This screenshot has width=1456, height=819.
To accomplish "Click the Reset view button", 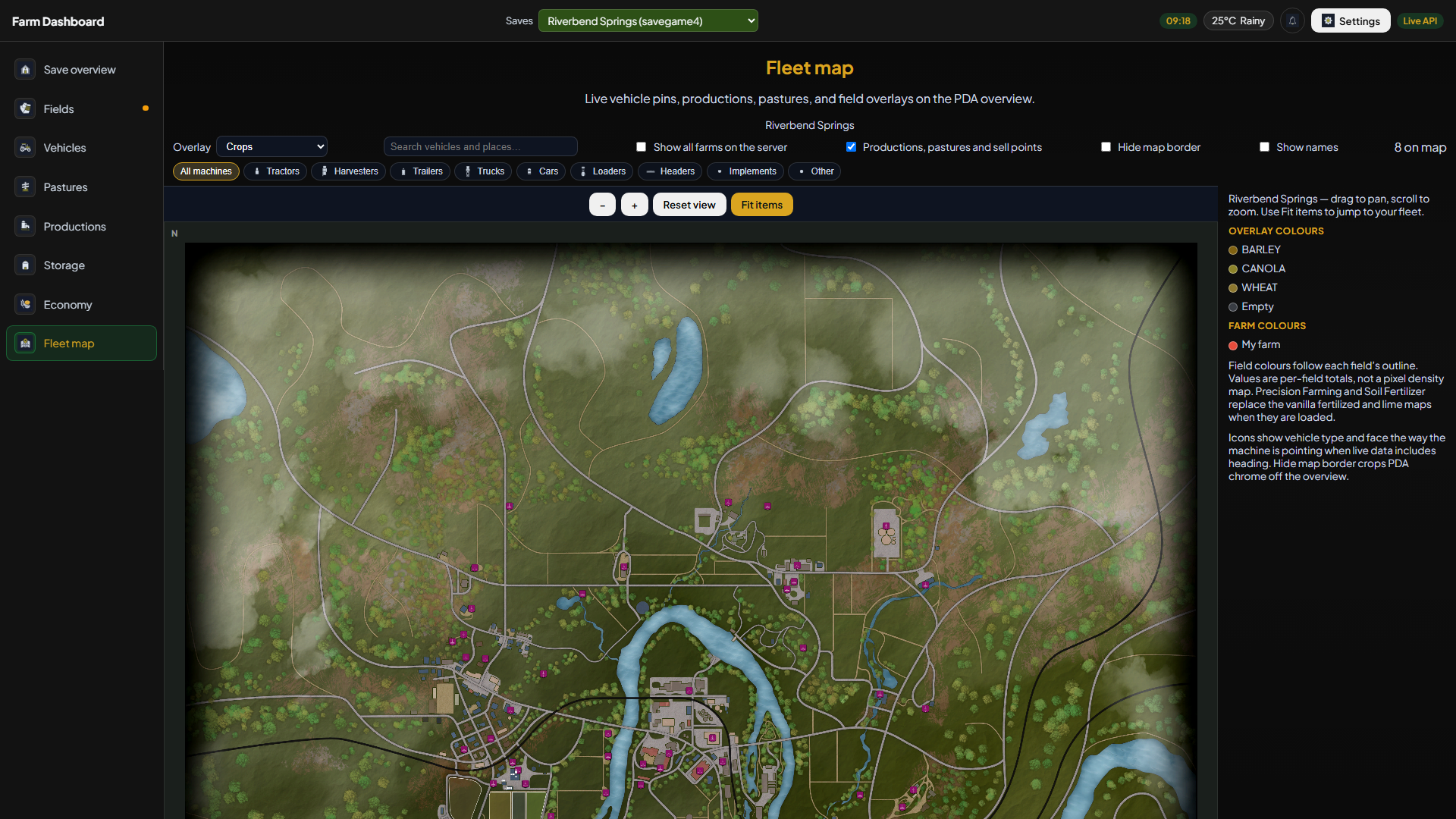I will [689, 205].
